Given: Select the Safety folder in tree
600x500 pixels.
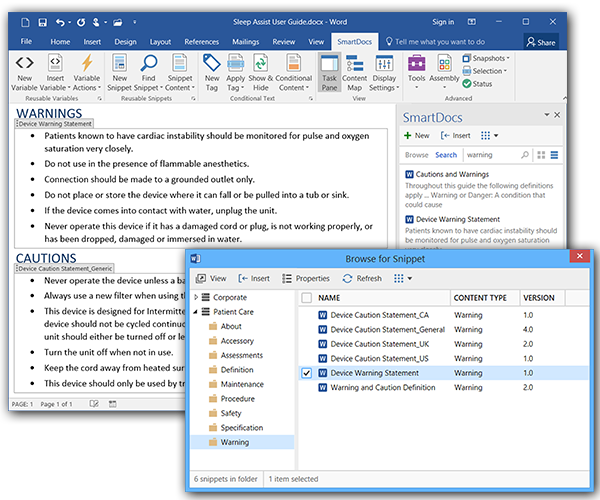Looking at the screenshot, I should 225,413.
